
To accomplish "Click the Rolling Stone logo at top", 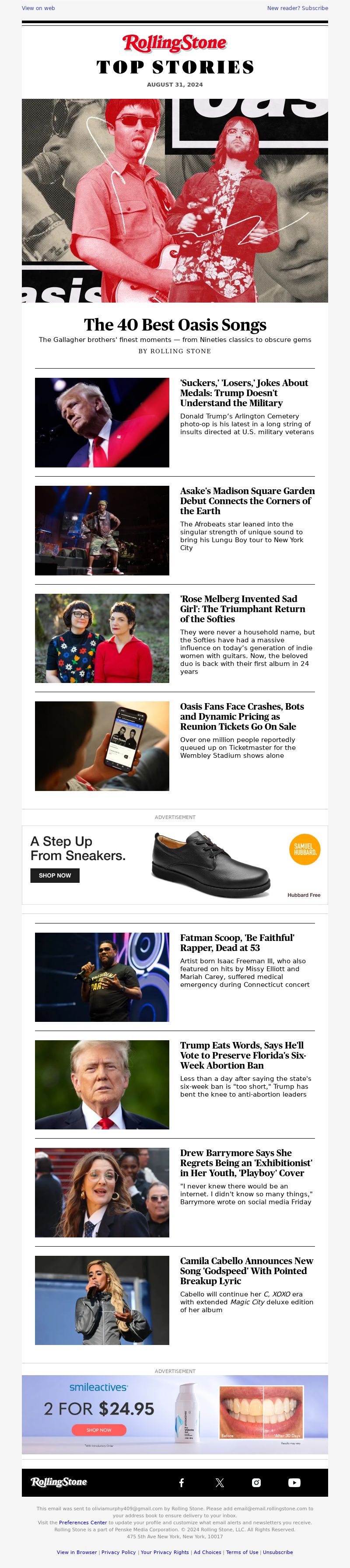I will (x=175, y=43).
